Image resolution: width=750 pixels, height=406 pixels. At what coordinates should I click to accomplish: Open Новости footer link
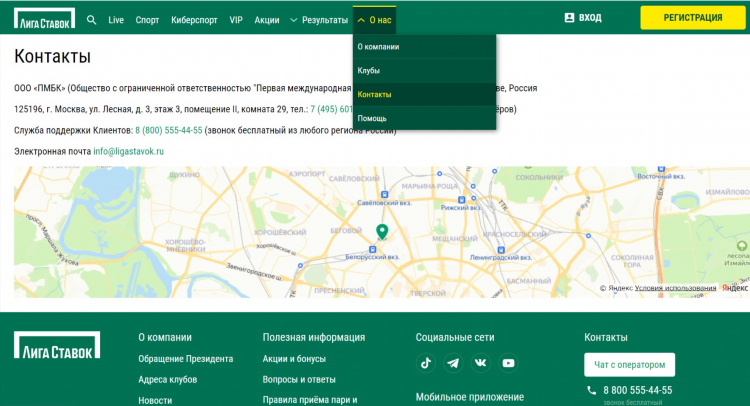155,400
